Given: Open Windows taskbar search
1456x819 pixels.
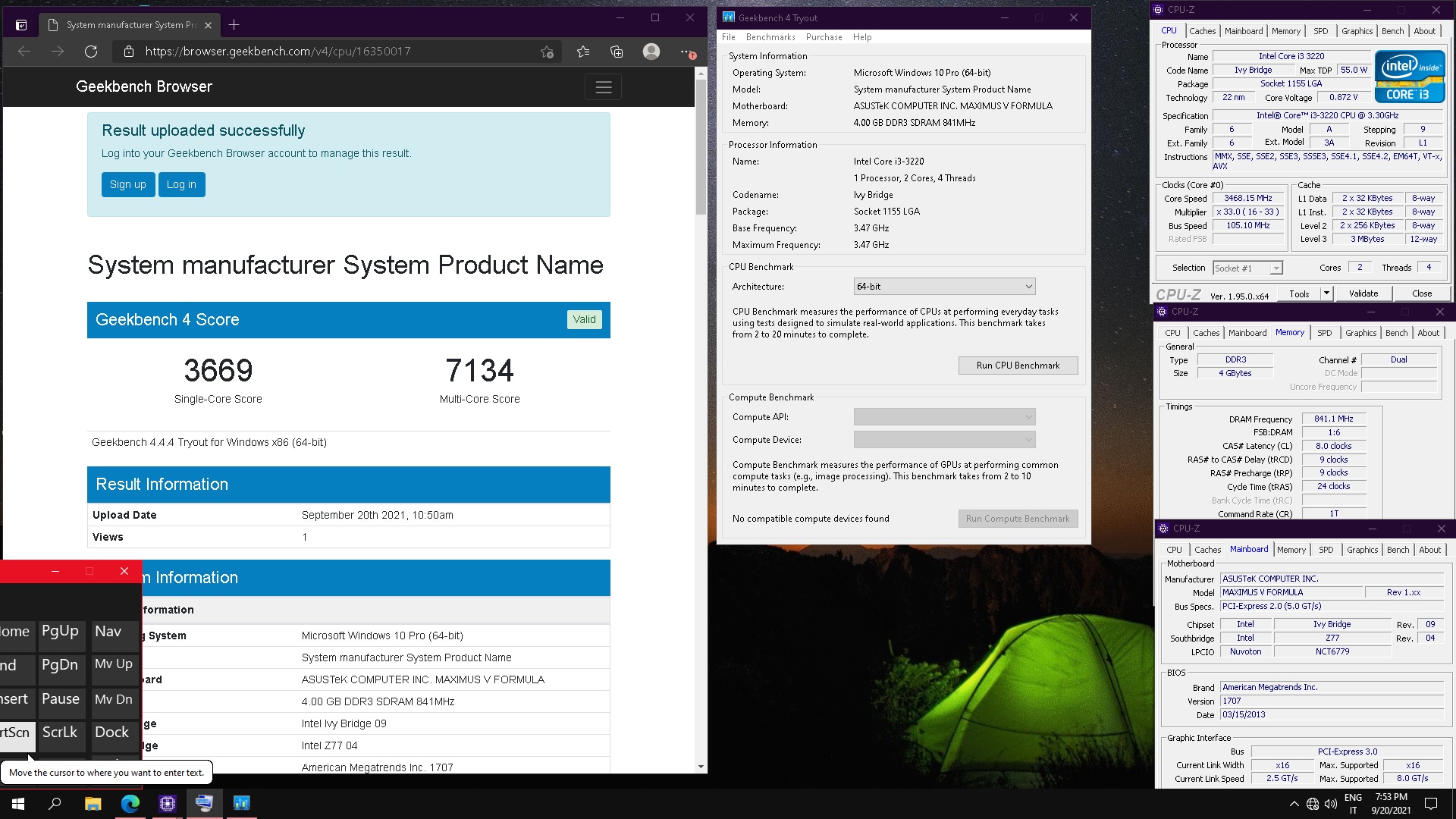Looking at the screenshot, I should pyautogui.click(x=55, y=804).
